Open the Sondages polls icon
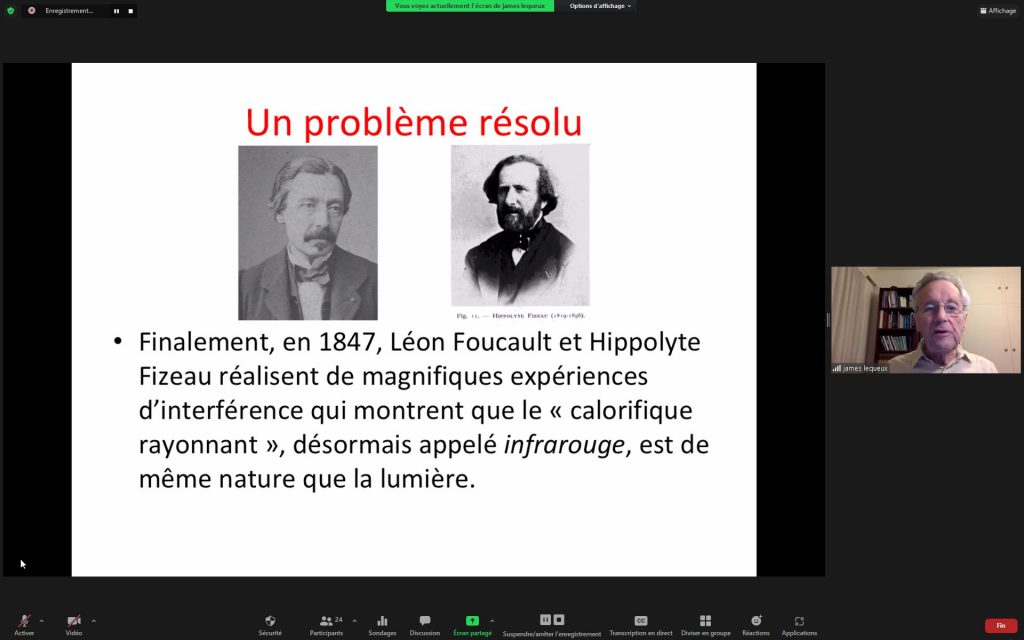This screenshot has width=1024, height=640. (x=382, y=624)
